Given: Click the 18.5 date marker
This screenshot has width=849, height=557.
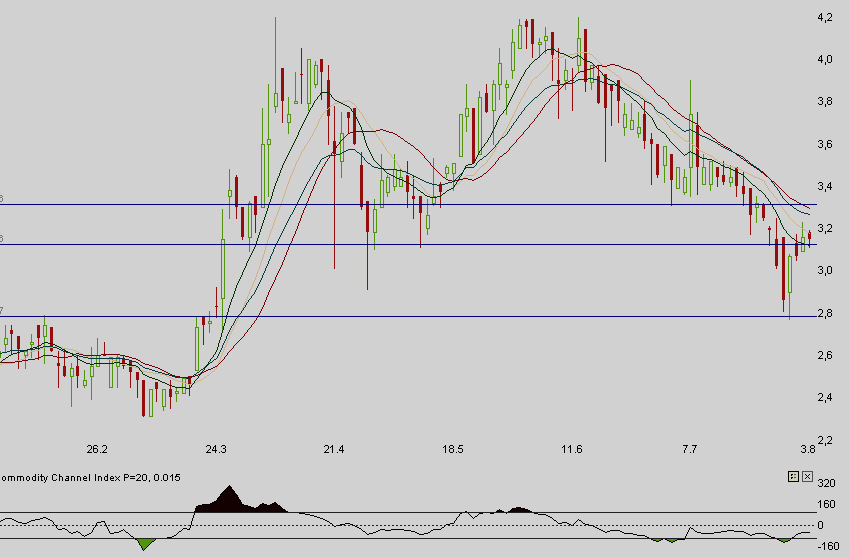Looking at the screenshot, I should 453,450.
